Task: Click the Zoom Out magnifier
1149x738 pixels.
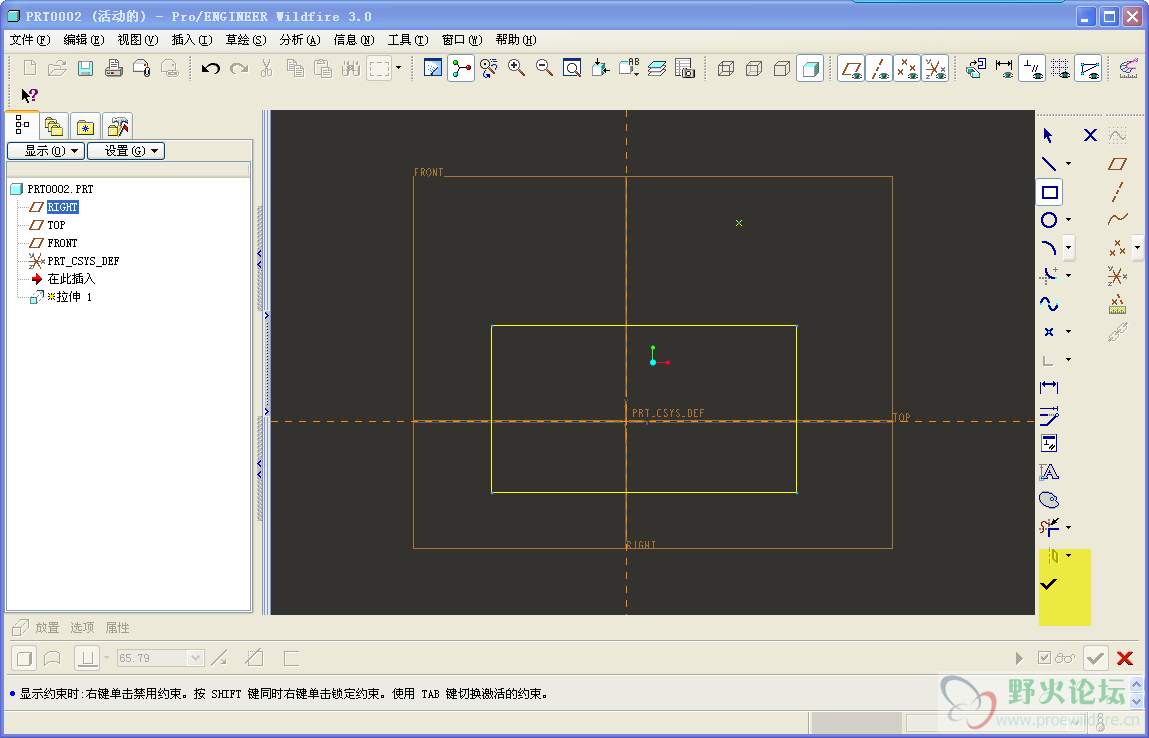Action: [544, 69]
